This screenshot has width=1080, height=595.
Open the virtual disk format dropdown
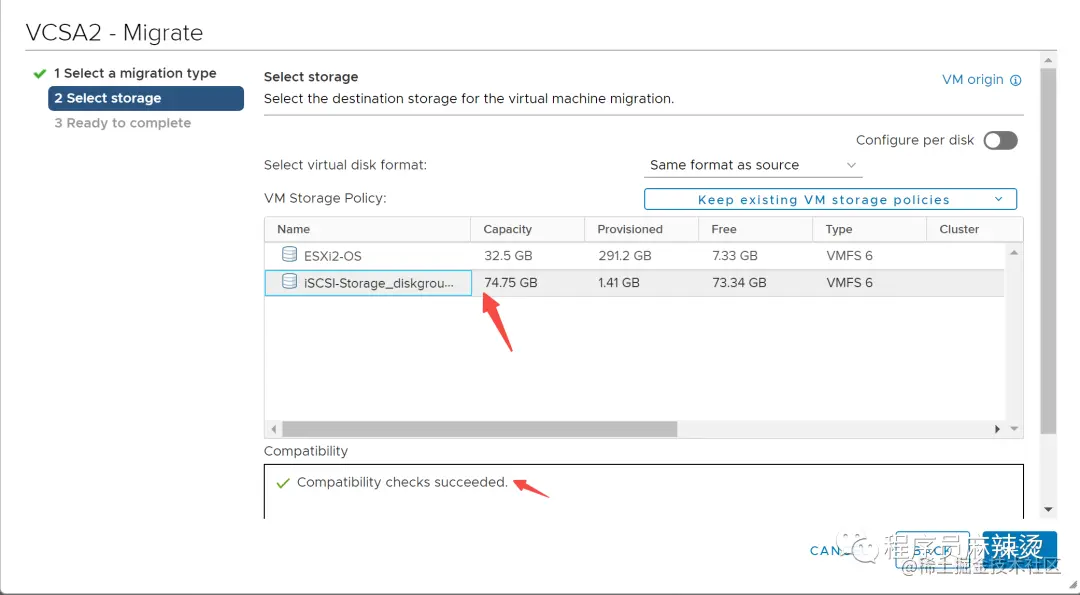(753, 165)
